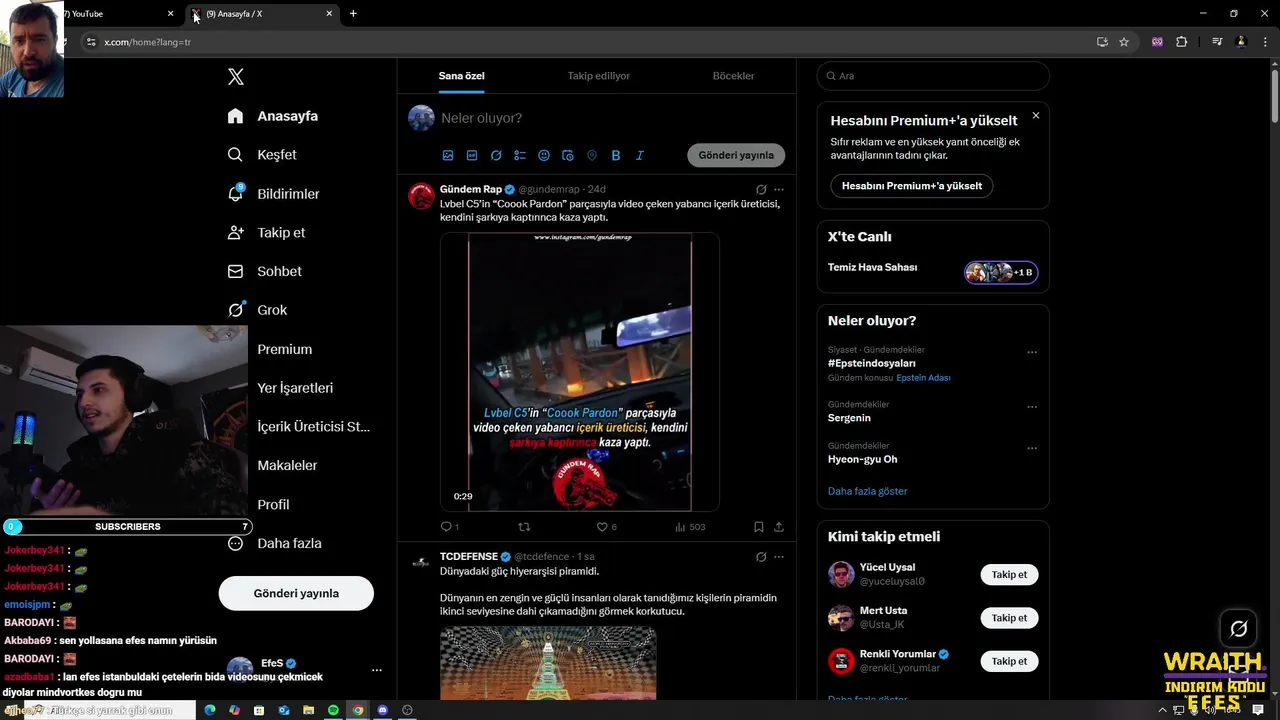Open EfeS account menu dots
The height and width of the screenshot is (720, 1280).
377,670
